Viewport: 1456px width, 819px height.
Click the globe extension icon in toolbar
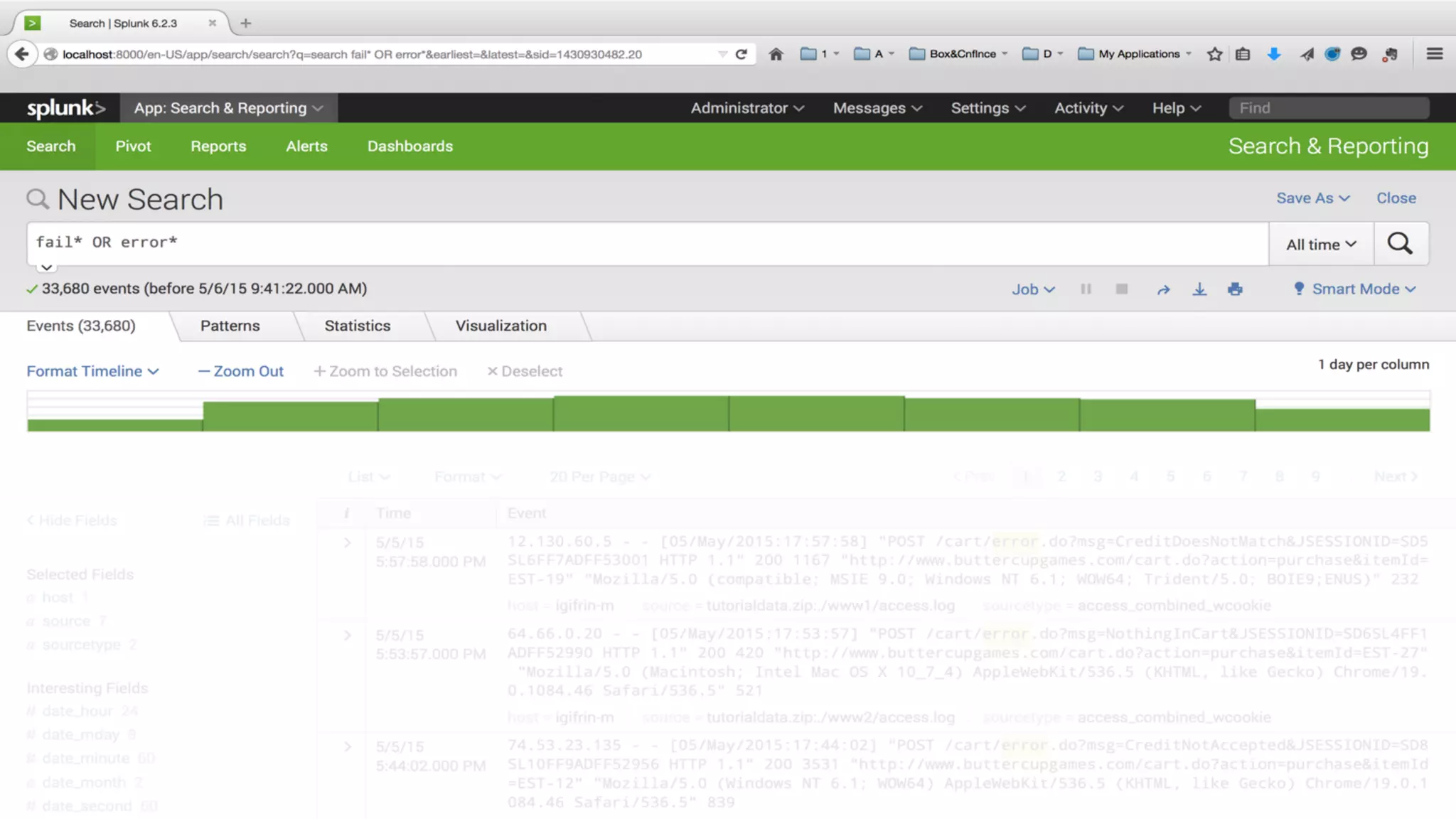click(1332, 54)
